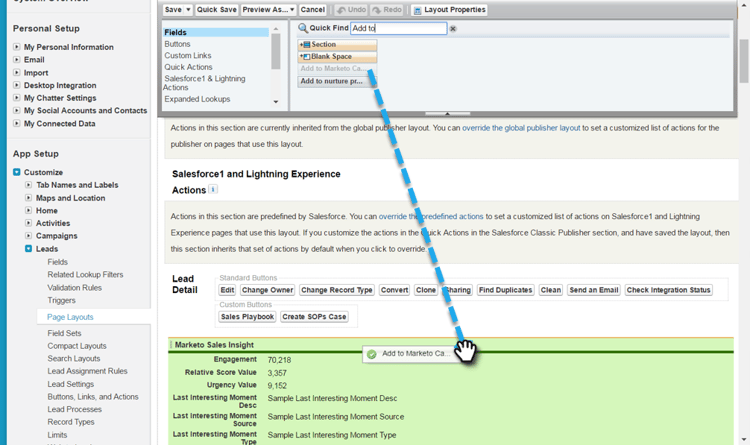Click the Create SOPs Case button
Screen dimensions: 750x445
[x=314, y=317]
